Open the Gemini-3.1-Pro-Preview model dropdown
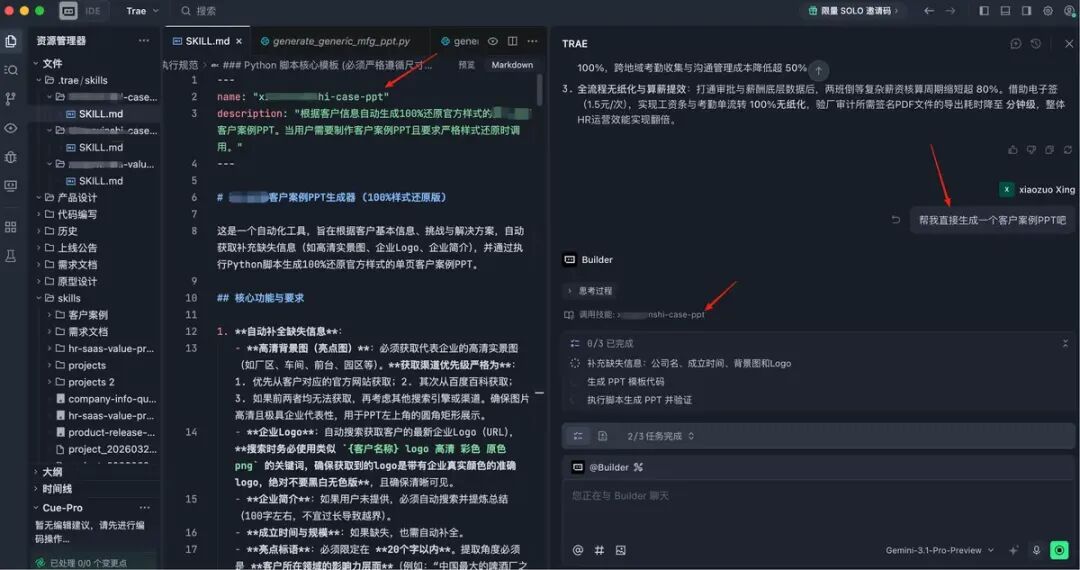This screenshot has height=570, width=1080. [x=940, y=550]
